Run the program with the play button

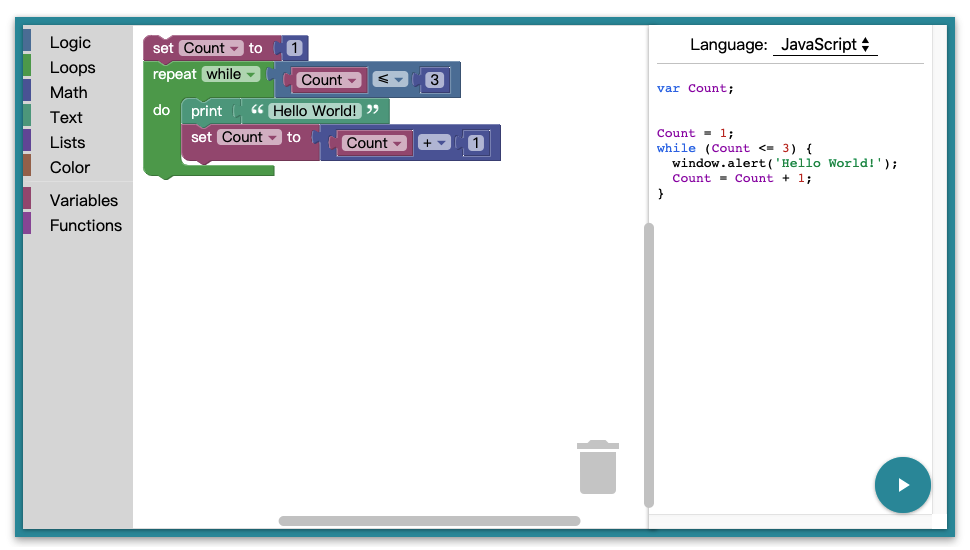pyautogui.click(x=903, y=485)
